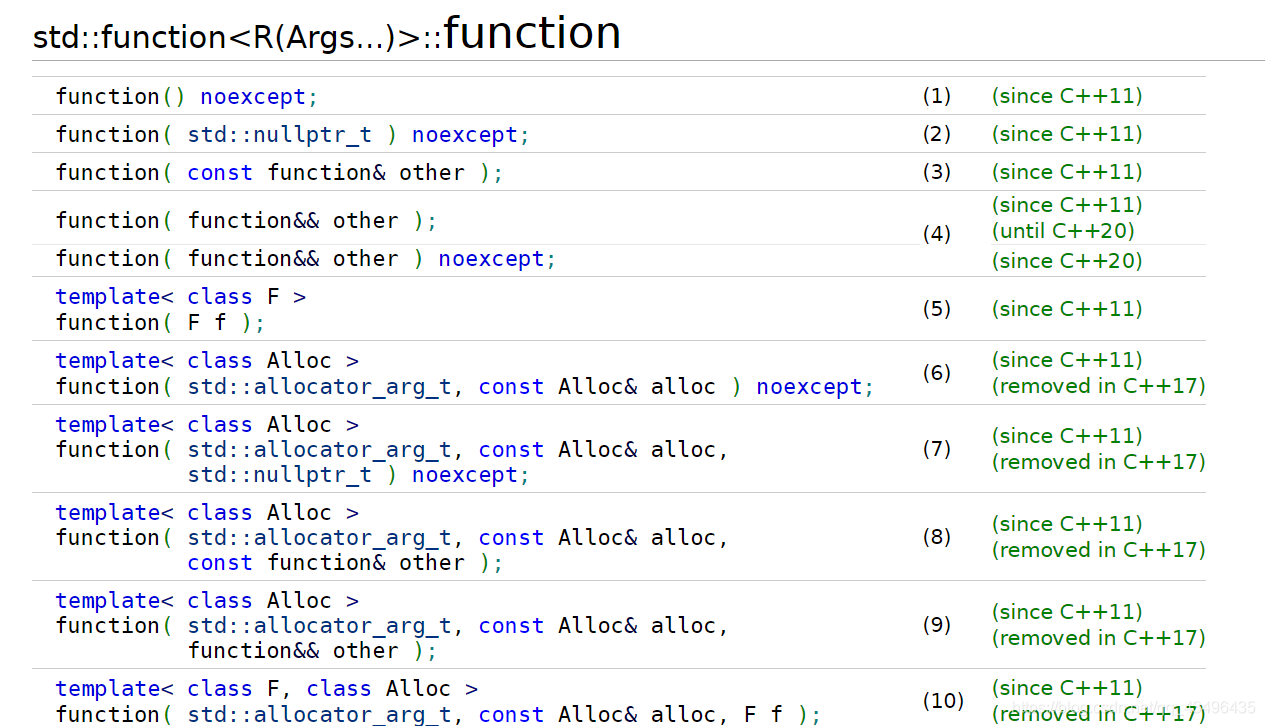This screenshot has height=726, width=1265.
Task: Click std::nullptr_t link in overload (7)
Action: [x=279, y=475]
